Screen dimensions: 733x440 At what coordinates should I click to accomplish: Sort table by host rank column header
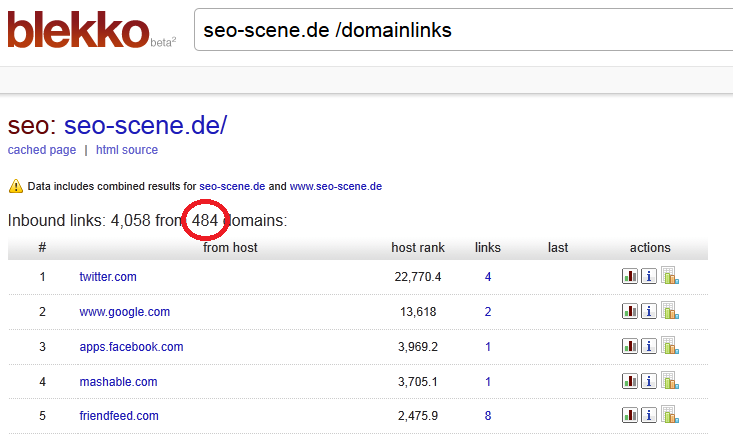(x=418, y=247)
